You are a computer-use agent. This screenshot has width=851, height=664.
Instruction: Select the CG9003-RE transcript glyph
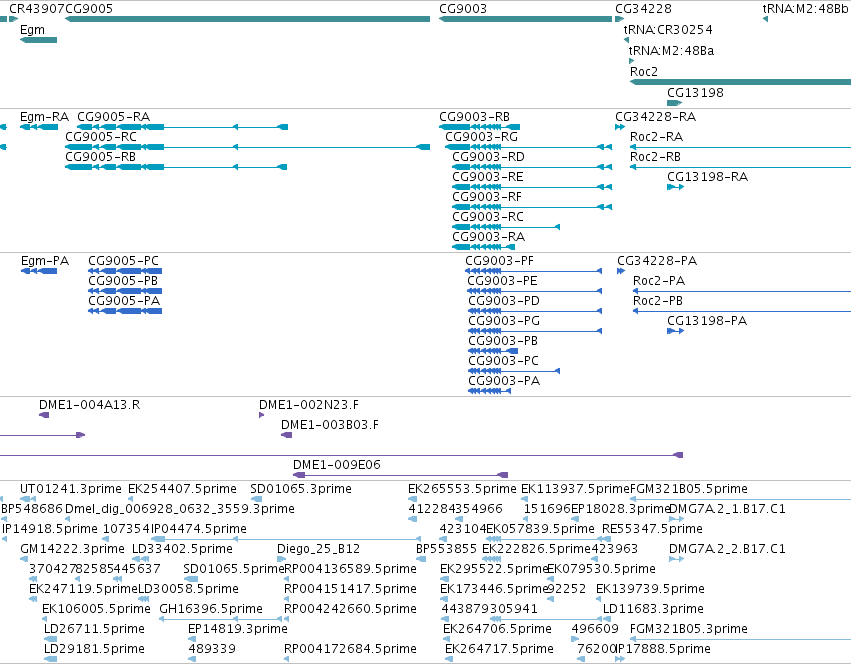click(x=532, y=187)
